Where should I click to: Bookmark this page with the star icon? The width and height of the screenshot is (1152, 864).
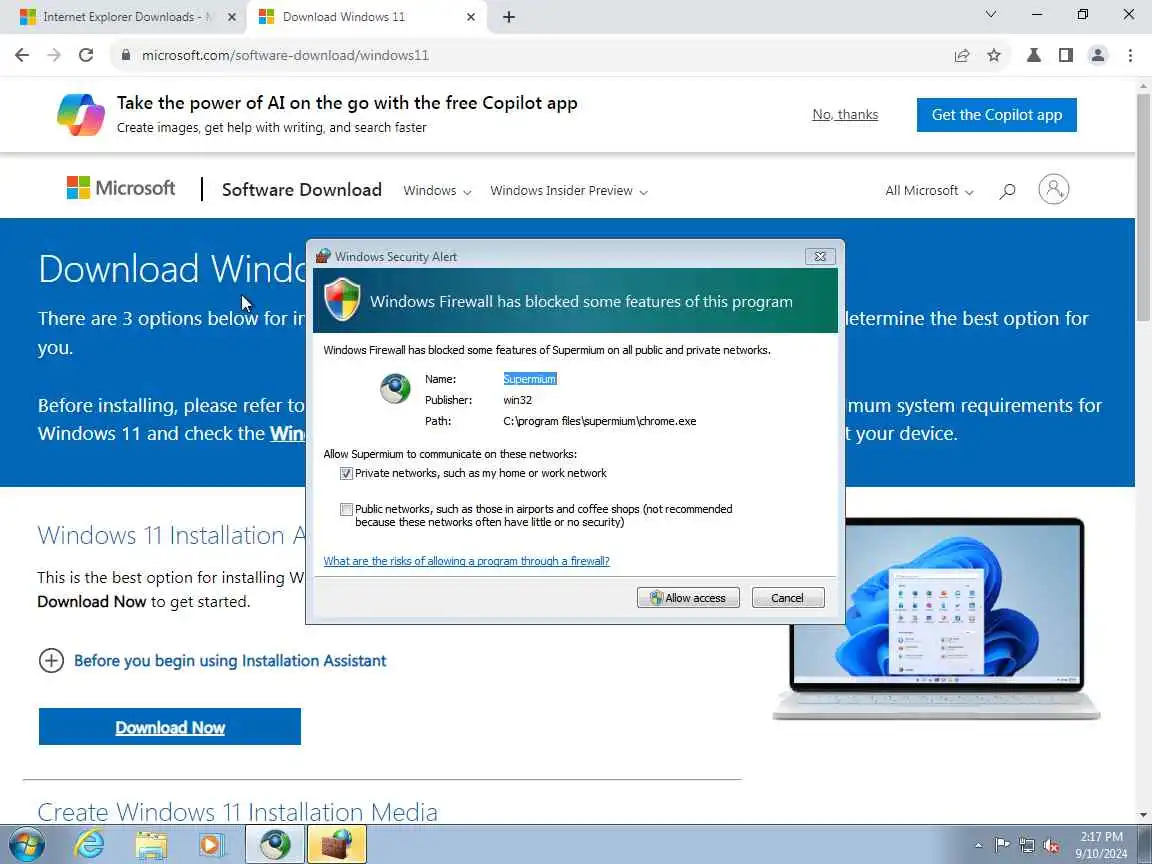(x=994, y=55)
